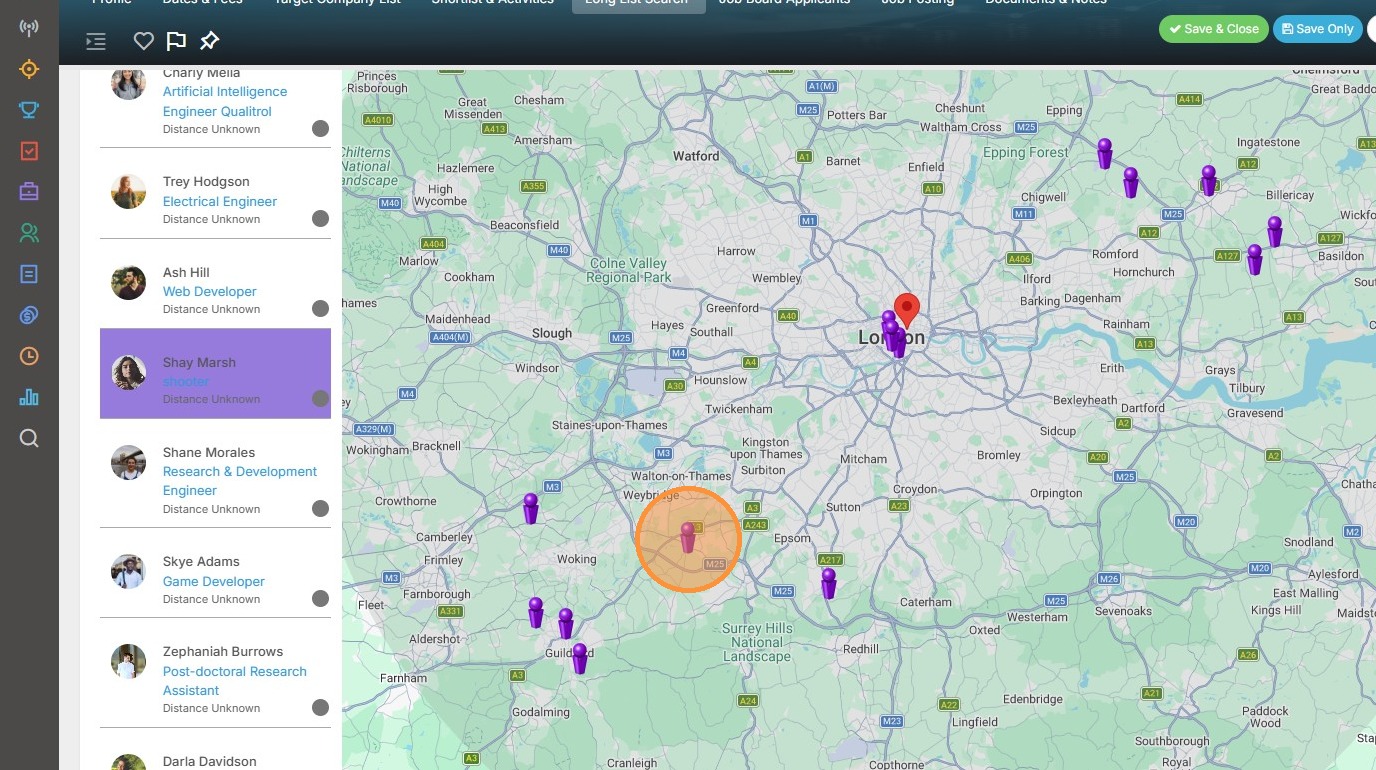1376x770 pixels.
Task: Click the flag icon in toolbar
Action: 176,41
